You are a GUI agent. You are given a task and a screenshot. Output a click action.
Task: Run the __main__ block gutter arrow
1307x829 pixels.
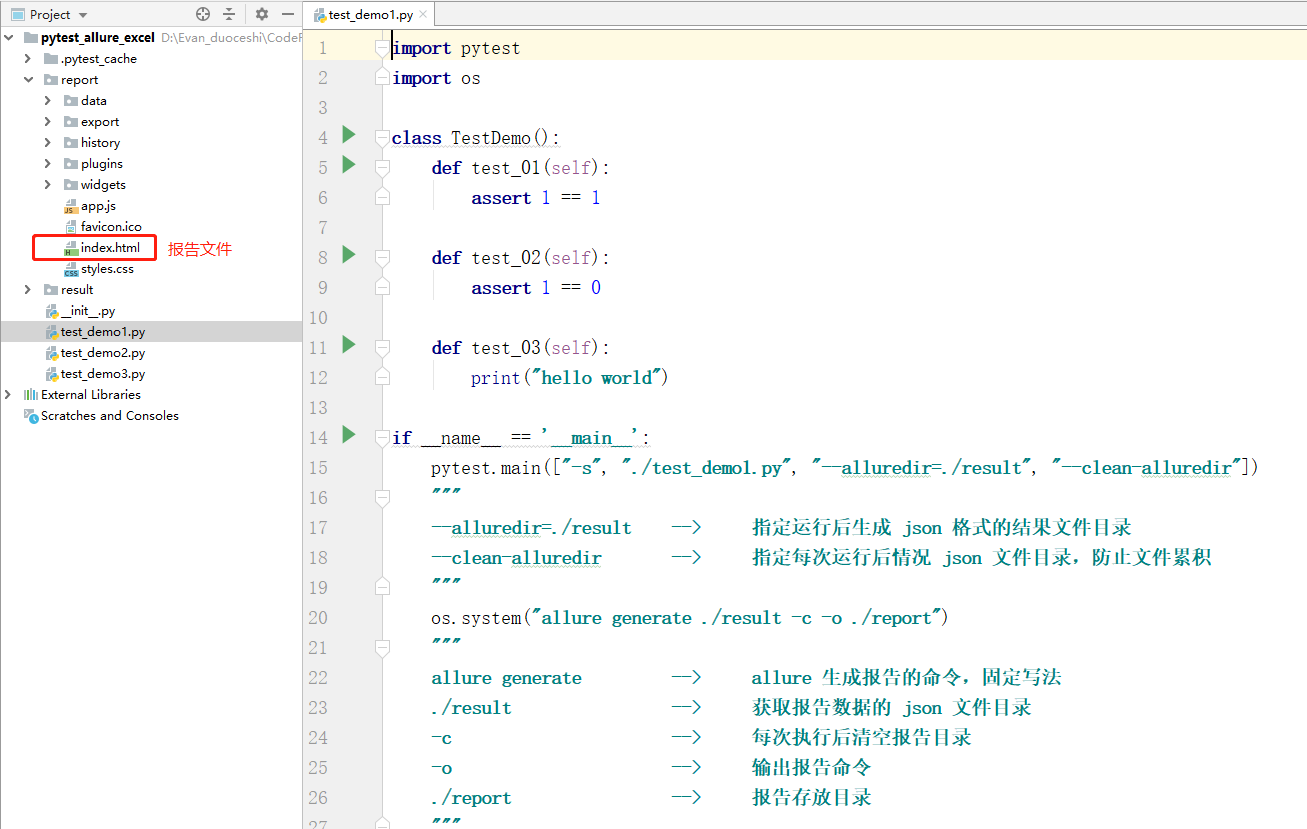(348, 434)
